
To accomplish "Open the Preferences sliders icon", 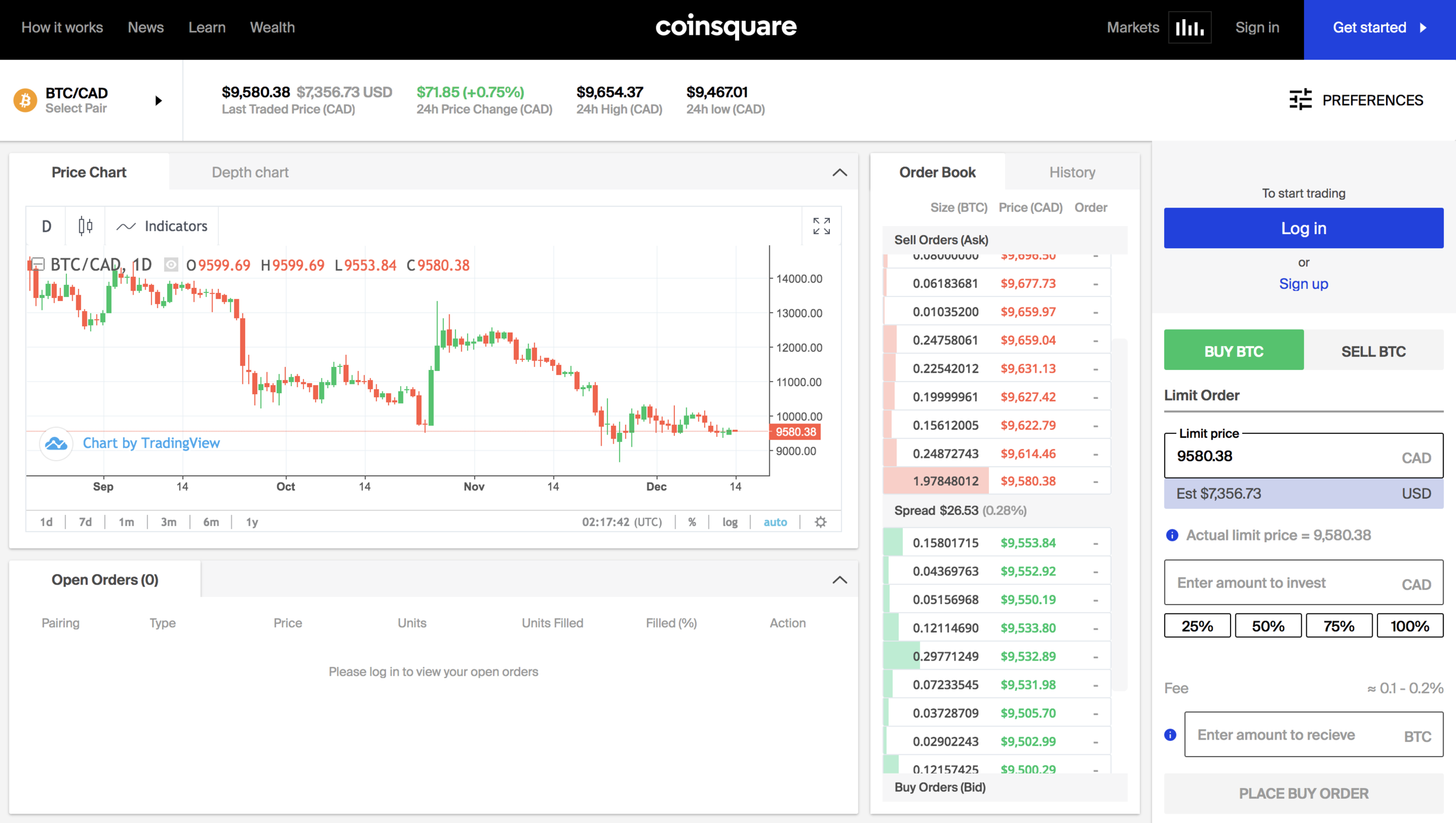I will tap(1300, 100).
